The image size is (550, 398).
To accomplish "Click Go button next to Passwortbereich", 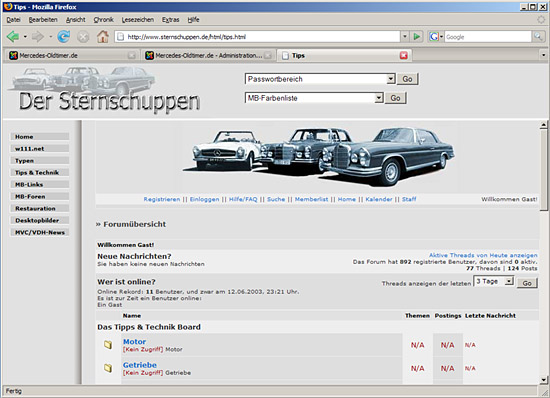I will (407, 79).
